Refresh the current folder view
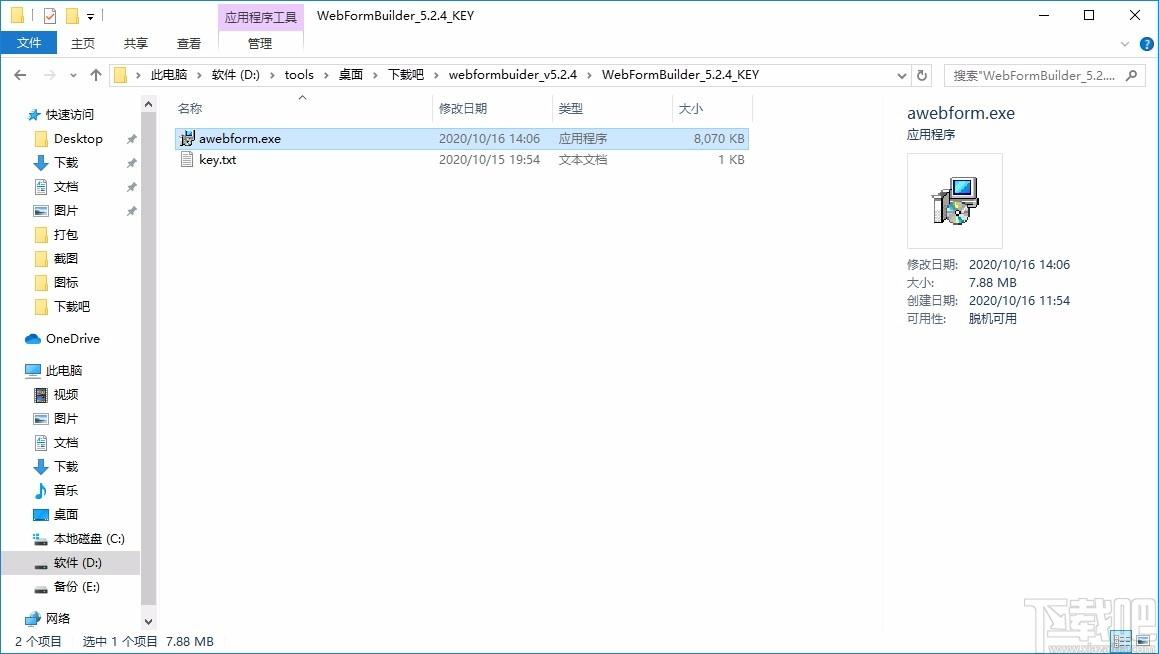This screenshot has height=654, width=1159. point(922,75)
